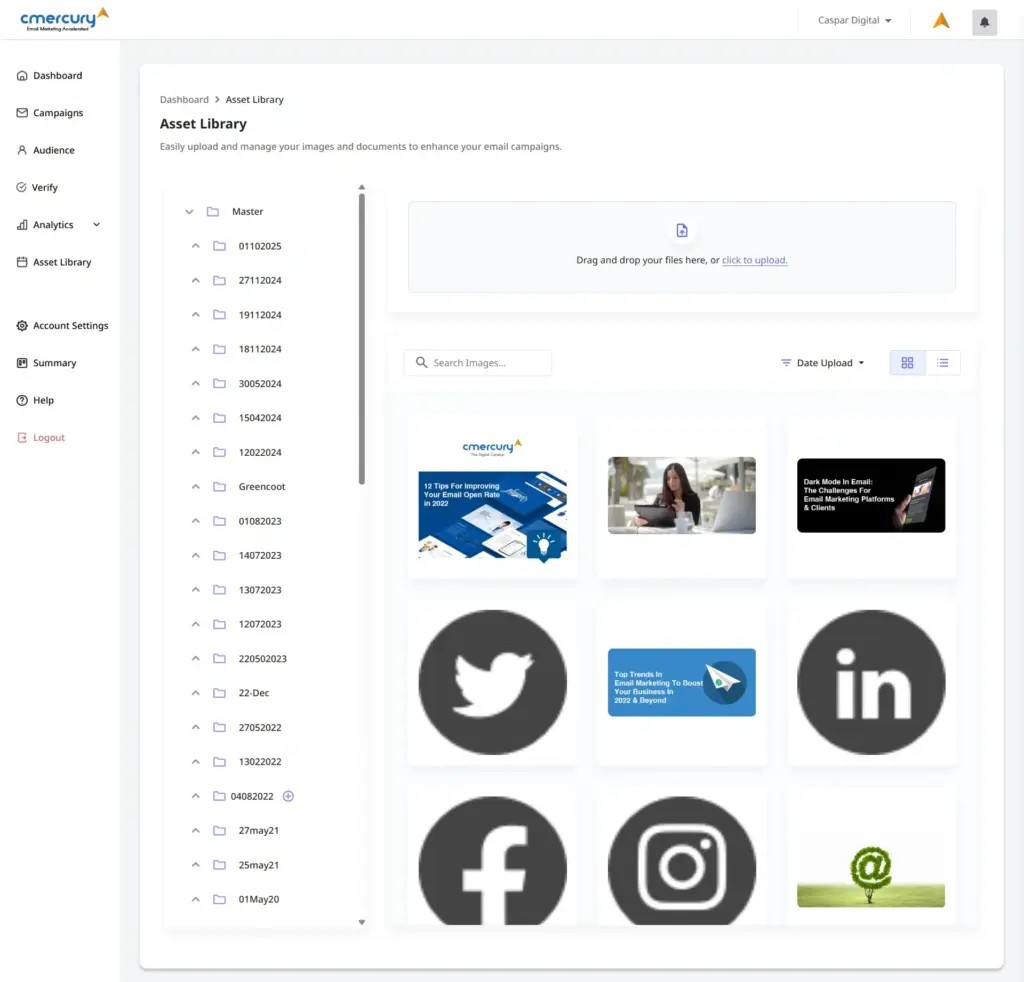Switch to list view
Screen dimensions: 1024x982
pyautogui.click(x=943, y=363)
